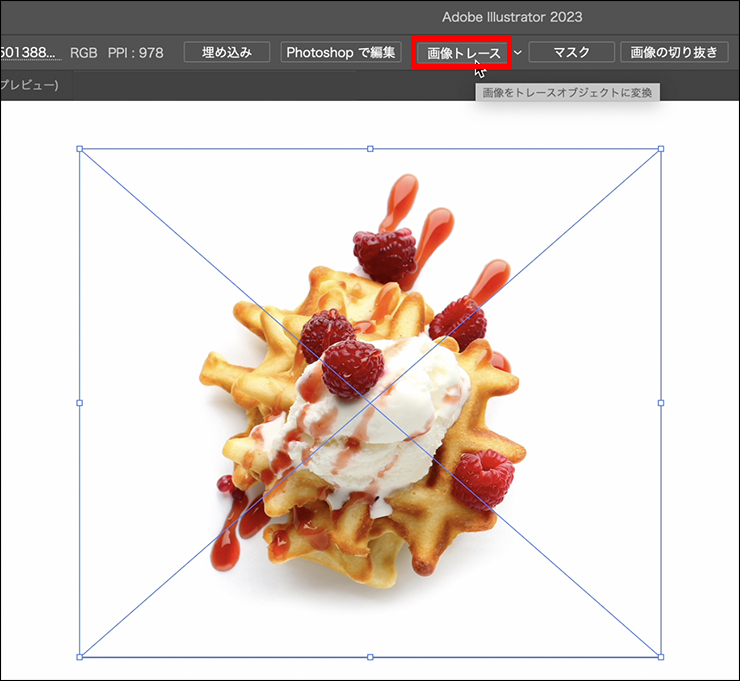
Task: Click the 画像の切り抜き (Crop Image) button
Action: point(674,52)
